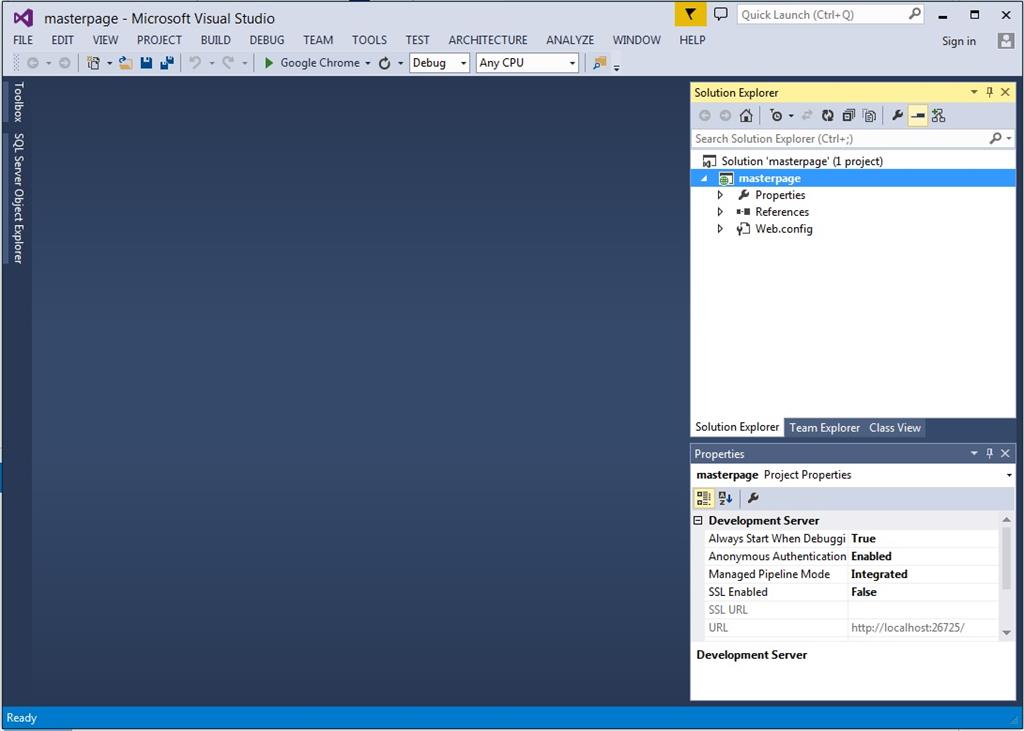
Task: Open the feedback speech bubble icon
Action: pyautogui.click(x=720, y=14)
